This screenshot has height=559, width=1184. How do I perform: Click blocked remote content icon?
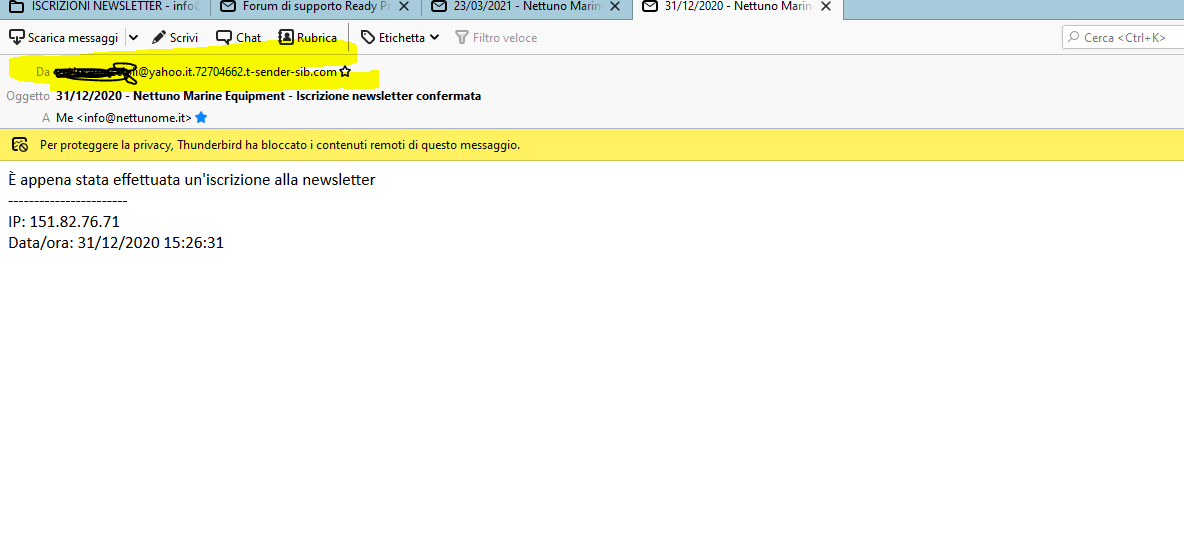pos(20,144)
